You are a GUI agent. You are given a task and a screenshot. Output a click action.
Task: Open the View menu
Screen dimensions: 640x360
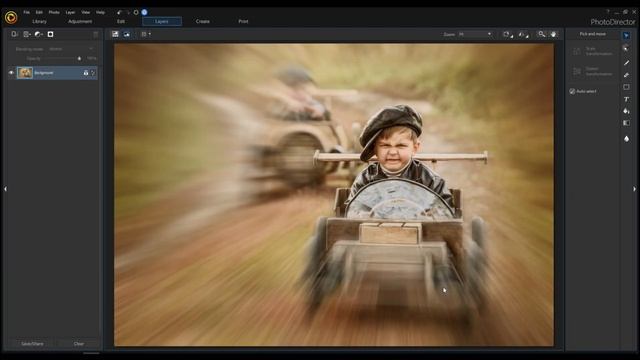pyautogui.click(x=85, y=12)
